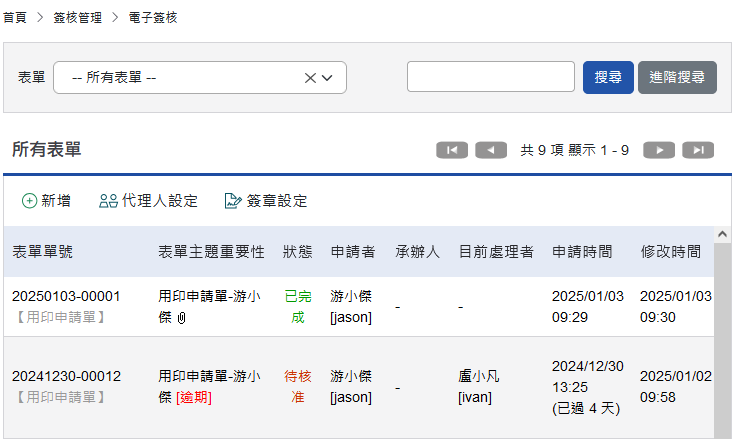This screenshot has width=735, height=439.
Task: Click the red [逾期] overdue tag
Action: [x=194, y=398]
